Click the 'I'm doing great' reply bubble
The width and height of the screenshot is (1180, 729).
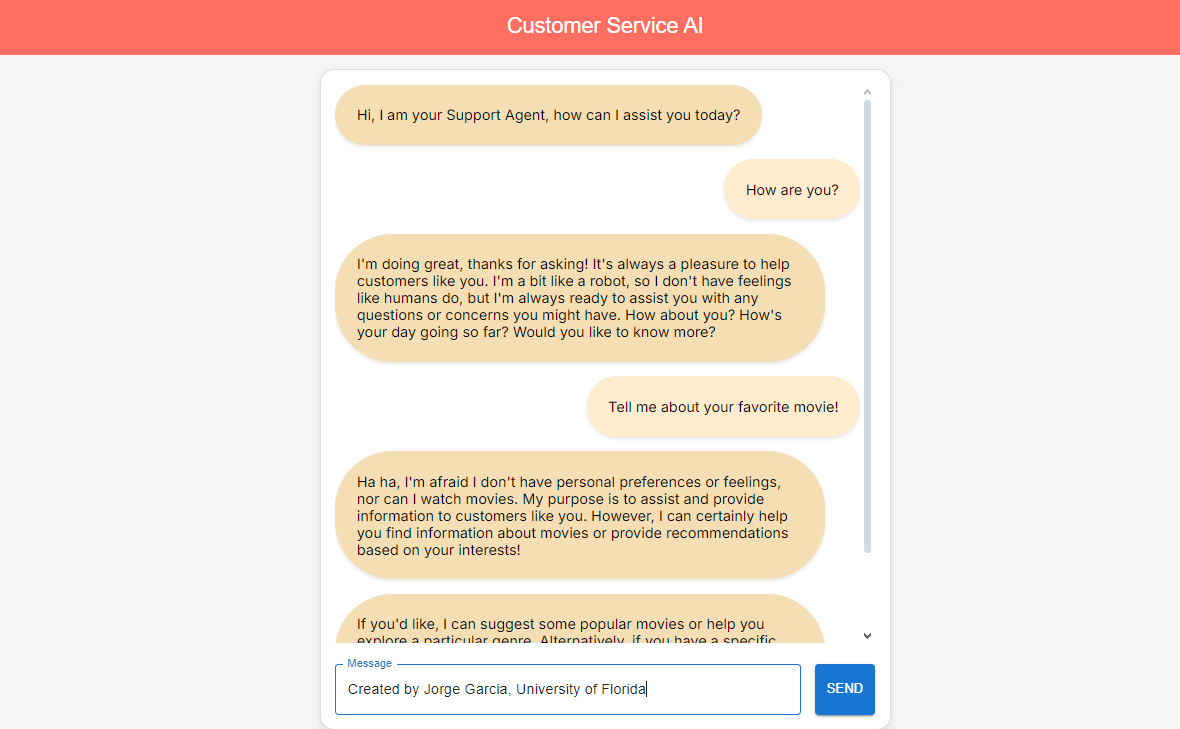pos(579,298)
